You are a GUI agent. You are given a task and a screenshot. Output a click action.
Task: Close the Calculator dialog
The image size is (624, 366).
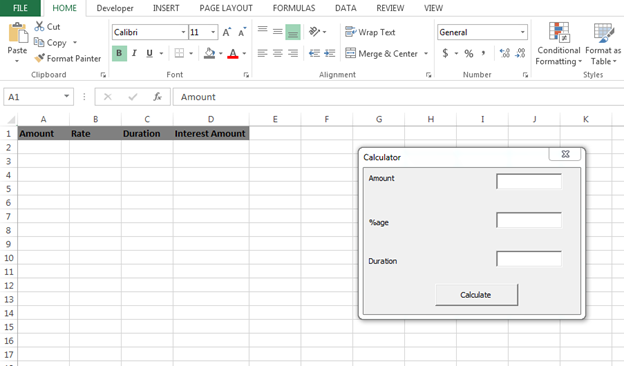tap(565, 154)
